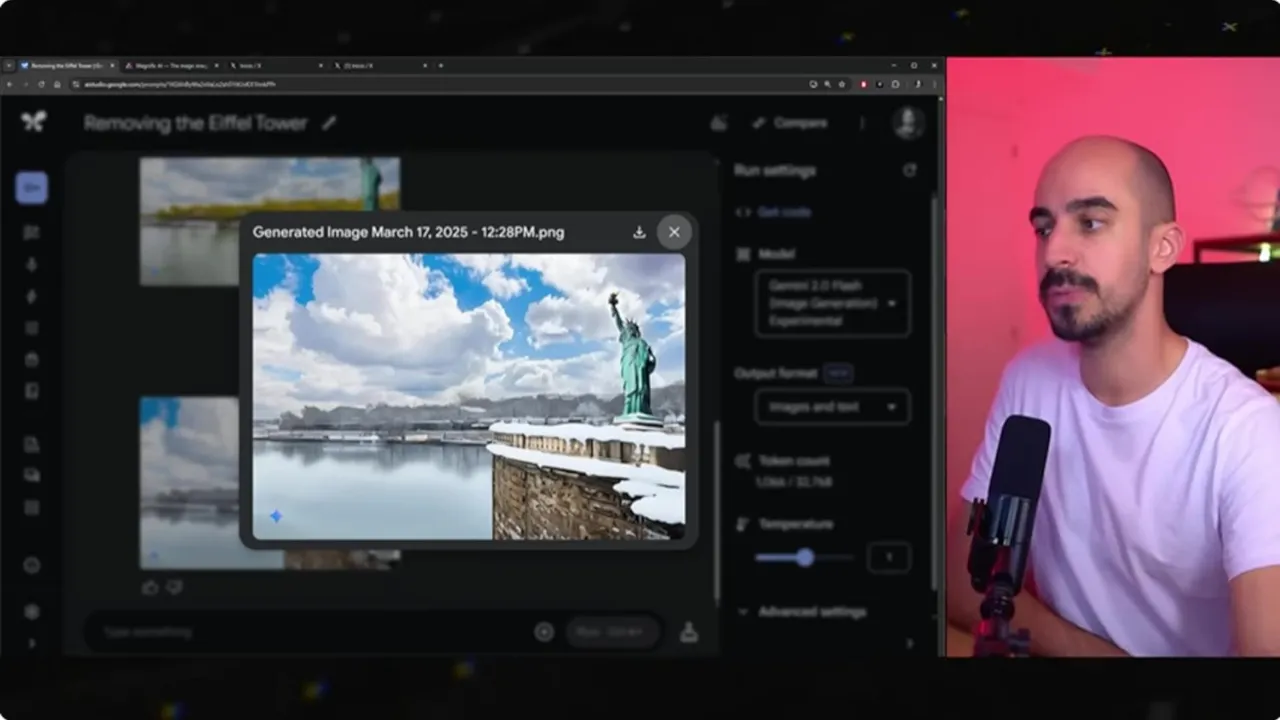
Task: Click the AI Studio logo icon
Action: click(33, 122)
